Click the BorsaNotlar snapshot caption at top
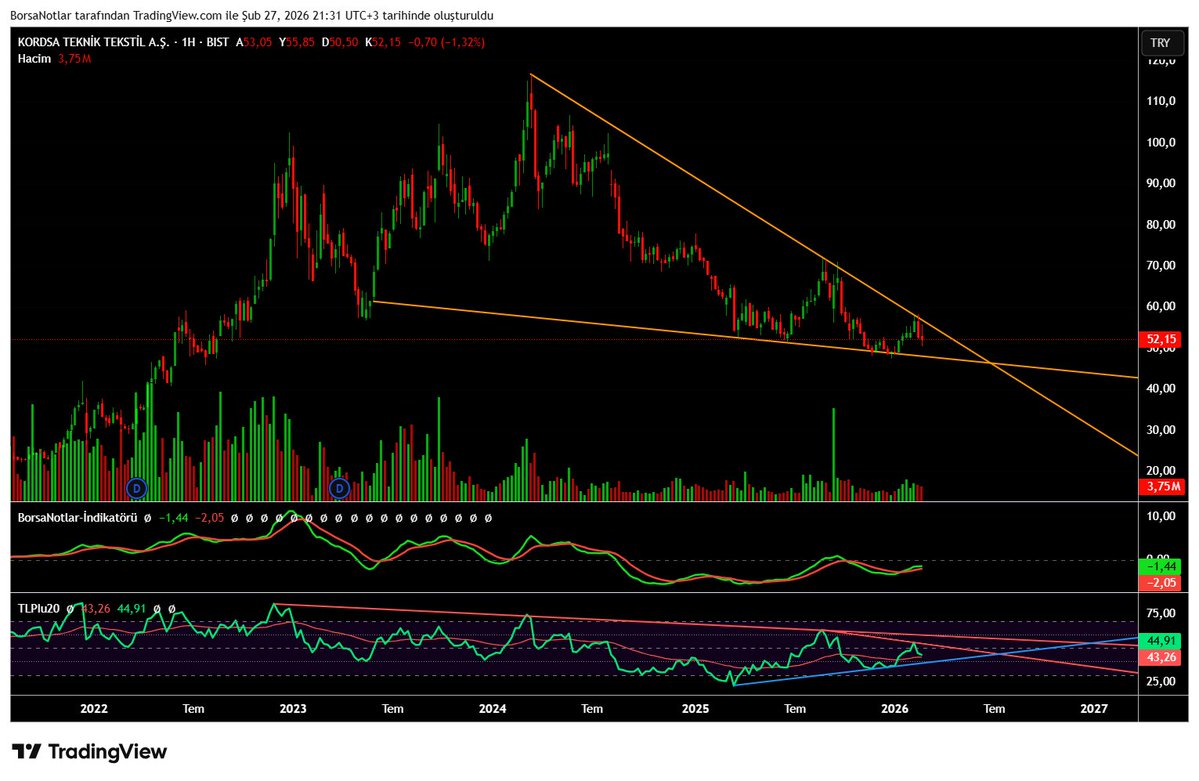 (x=252, y=15)
